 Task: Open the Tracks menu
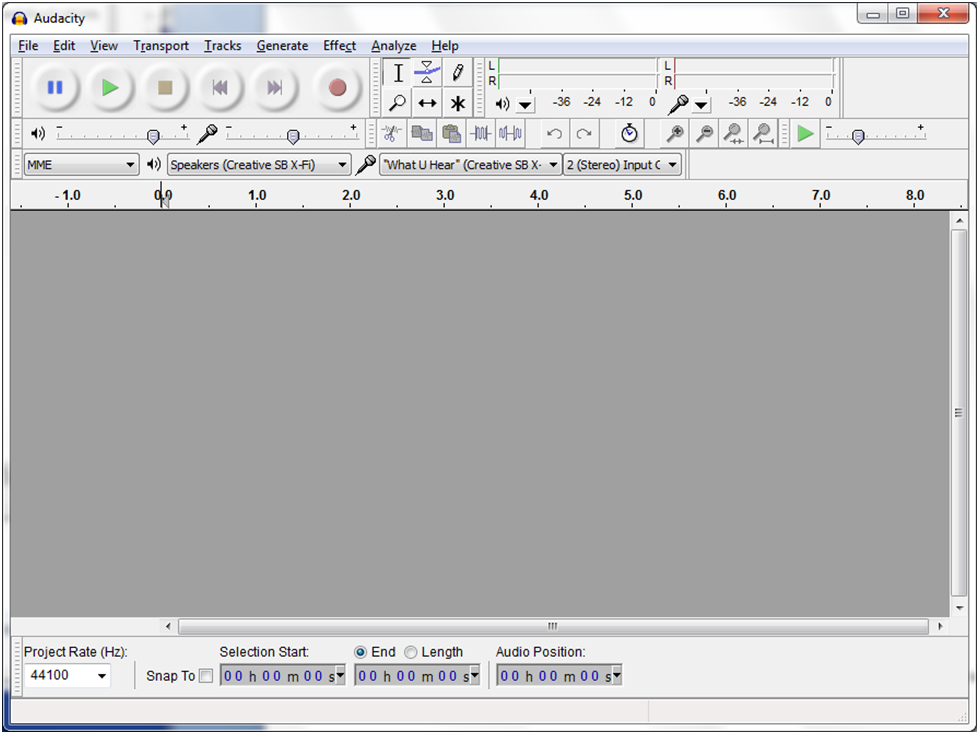click(222, 46)
